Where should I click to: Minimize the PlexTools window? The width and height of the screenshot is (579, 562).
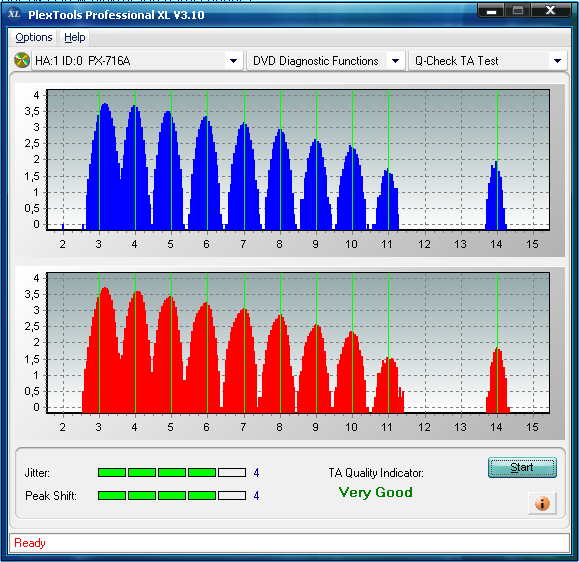click(491, 11)
